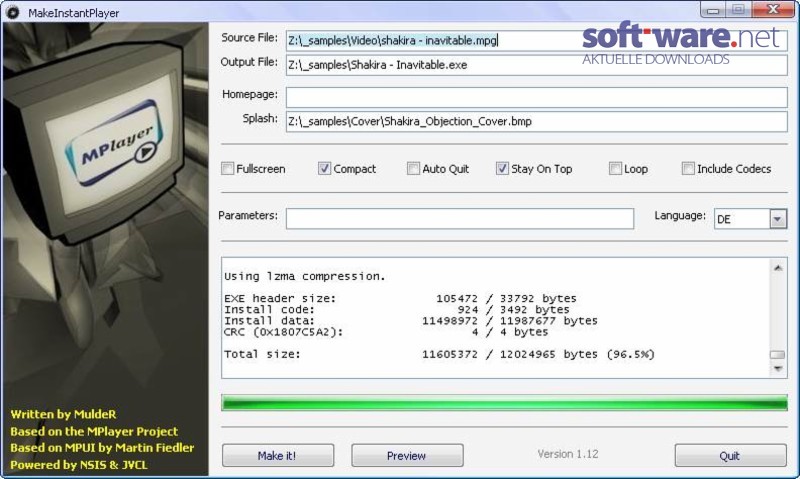Click the 'EXE header size:' log line

click(400, 298)
